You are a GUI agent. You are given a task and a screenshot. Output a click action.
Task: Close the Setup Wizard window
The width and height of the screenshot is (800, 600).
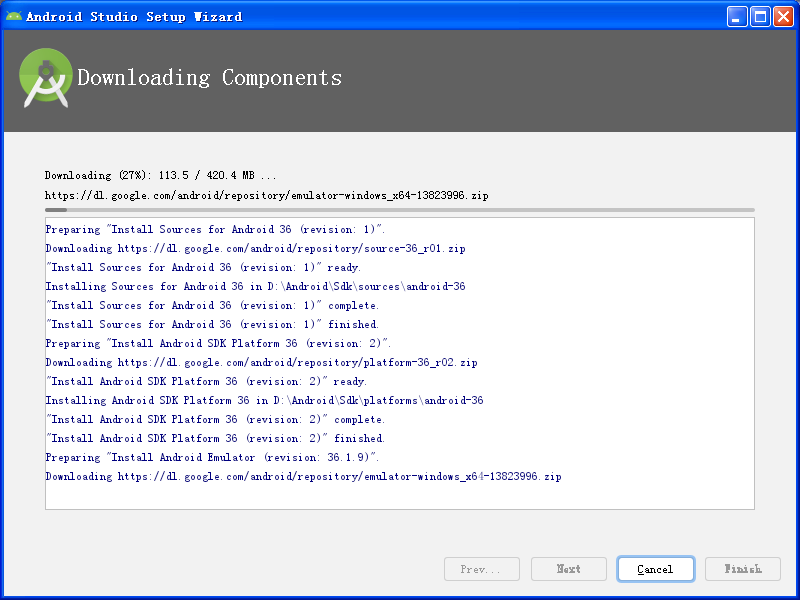click(x=783, y=17)
